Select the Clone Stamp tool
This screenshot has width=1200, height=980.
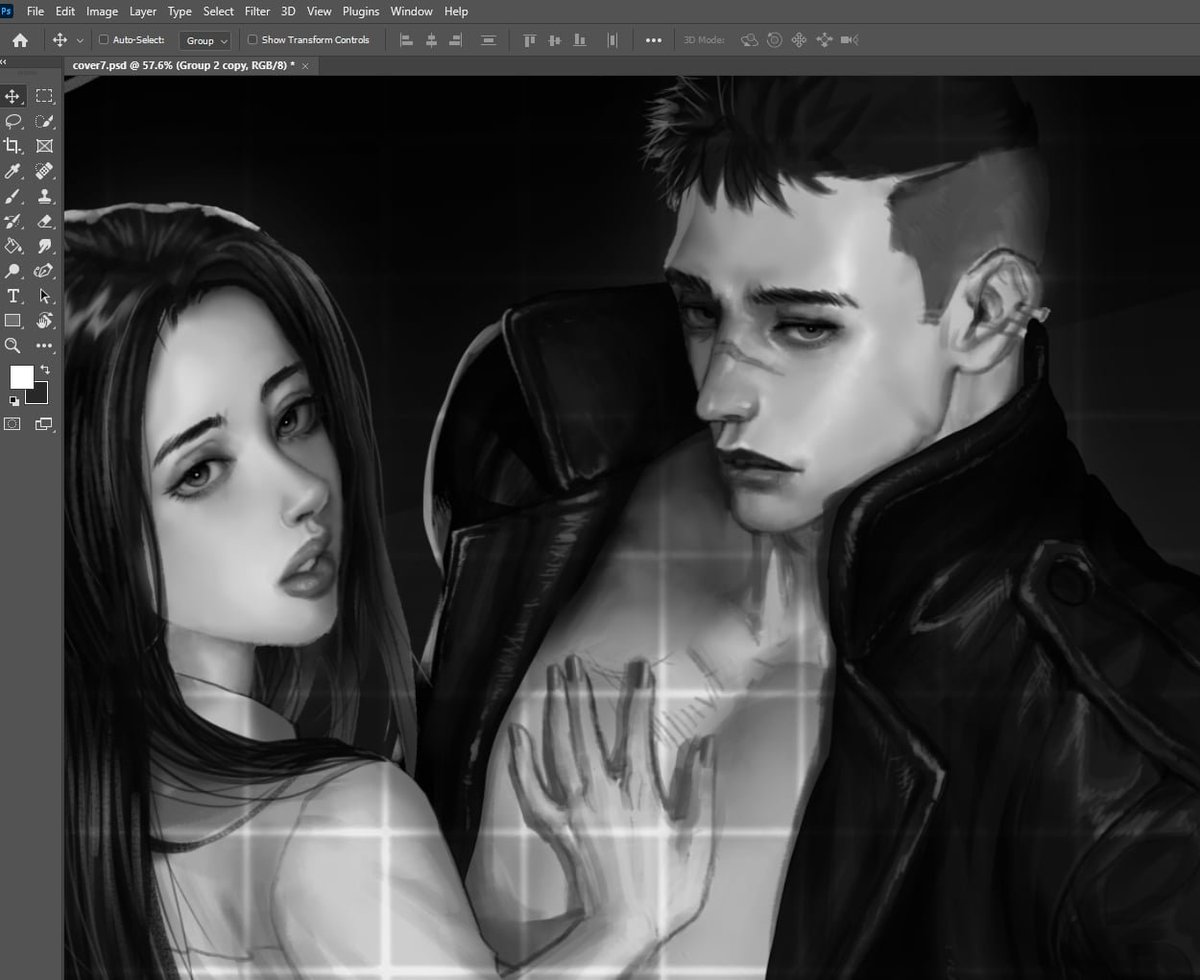point(44,196)
